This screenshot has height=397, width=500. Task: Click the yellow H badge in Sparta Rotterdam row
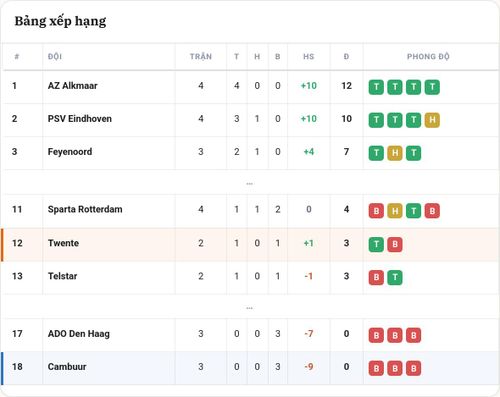point(395,211)
